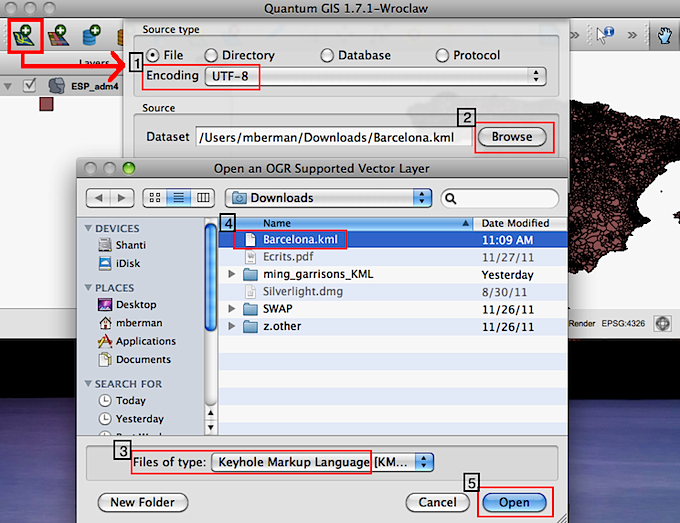Open the mberman home folder
Image resolution: width=680 pixels, height=523 pixels.
(130, 323)
